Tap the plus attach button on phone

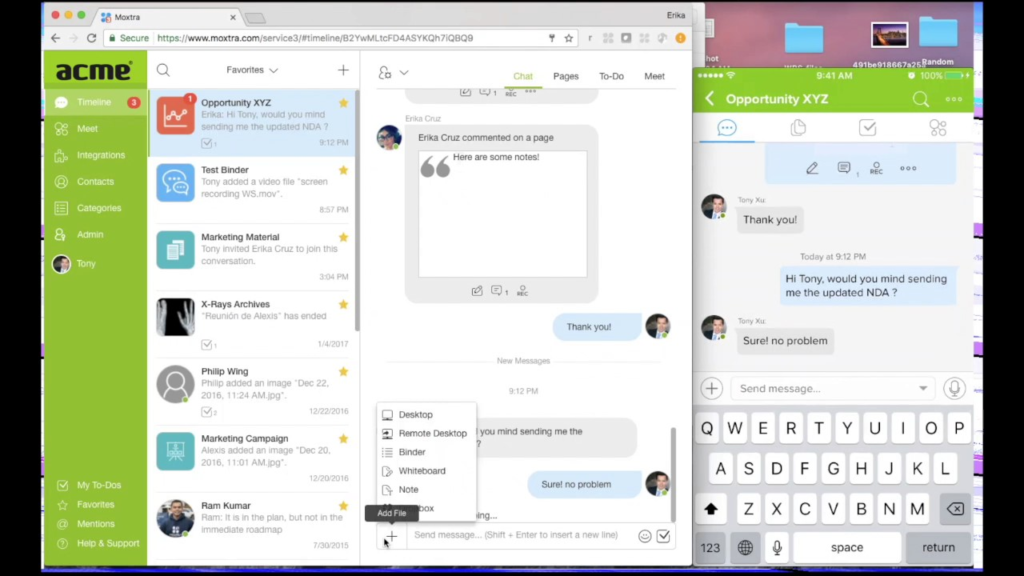tap(712, 389)
